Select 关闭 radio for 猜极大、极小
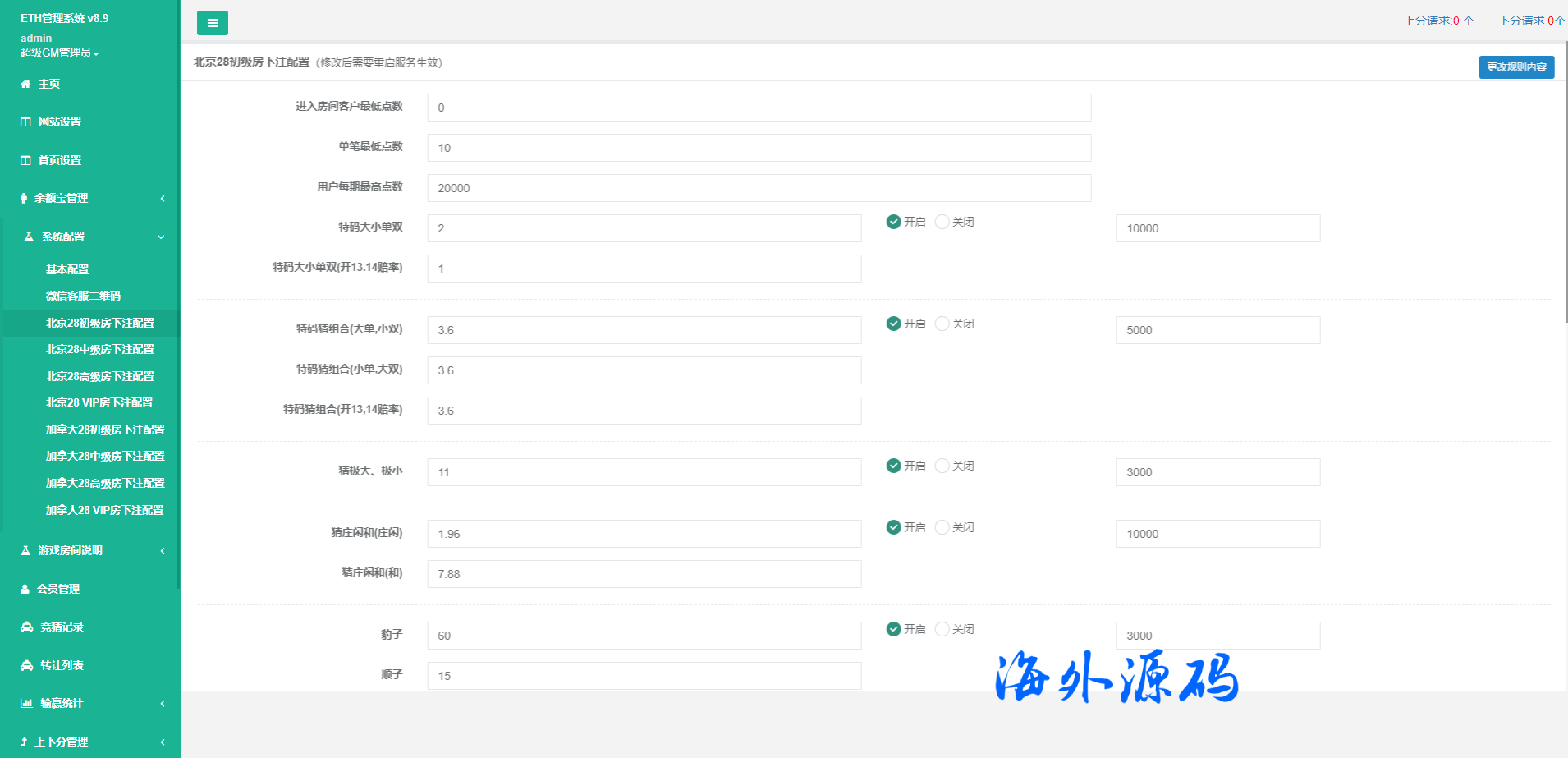 942,466
